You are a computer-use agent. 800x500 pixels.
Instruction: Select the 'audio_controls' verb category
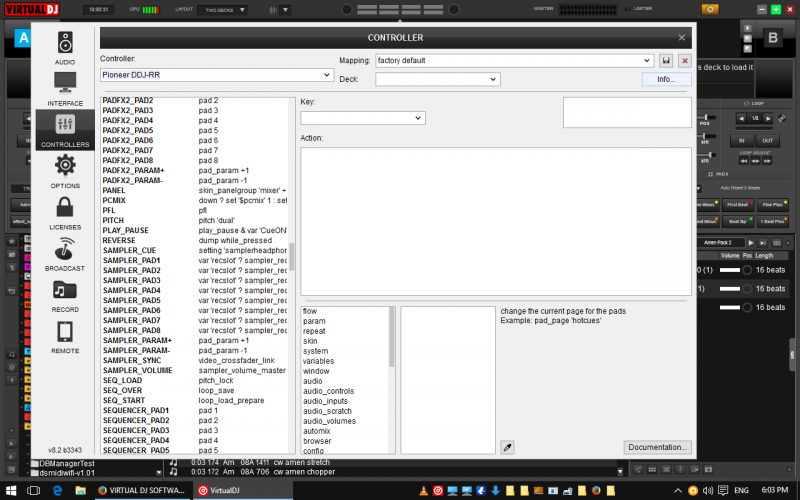click(x=329, y=391)
